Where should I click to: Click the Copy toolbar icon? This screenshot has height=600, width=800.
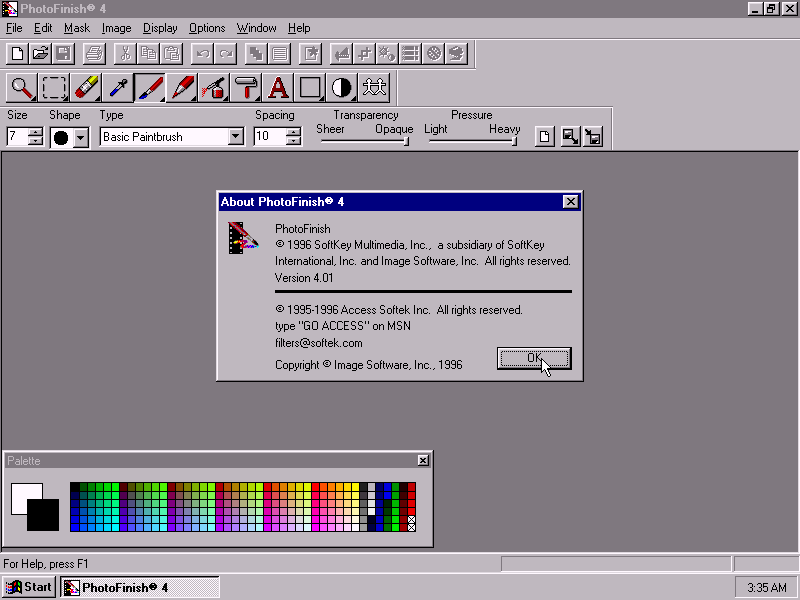point(148,54)
